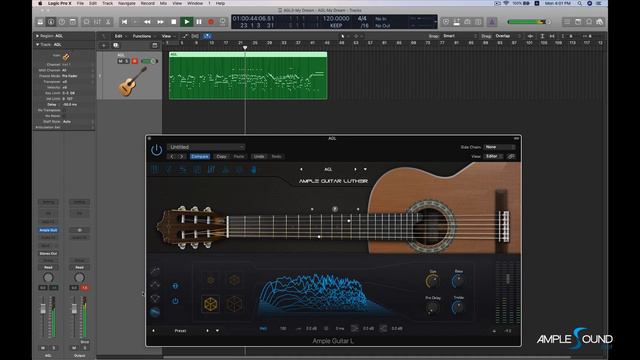The width and height of the screenshot is (640, 360).
Task: Click the capo marker above the fretboard
Action: pos(335,209)
